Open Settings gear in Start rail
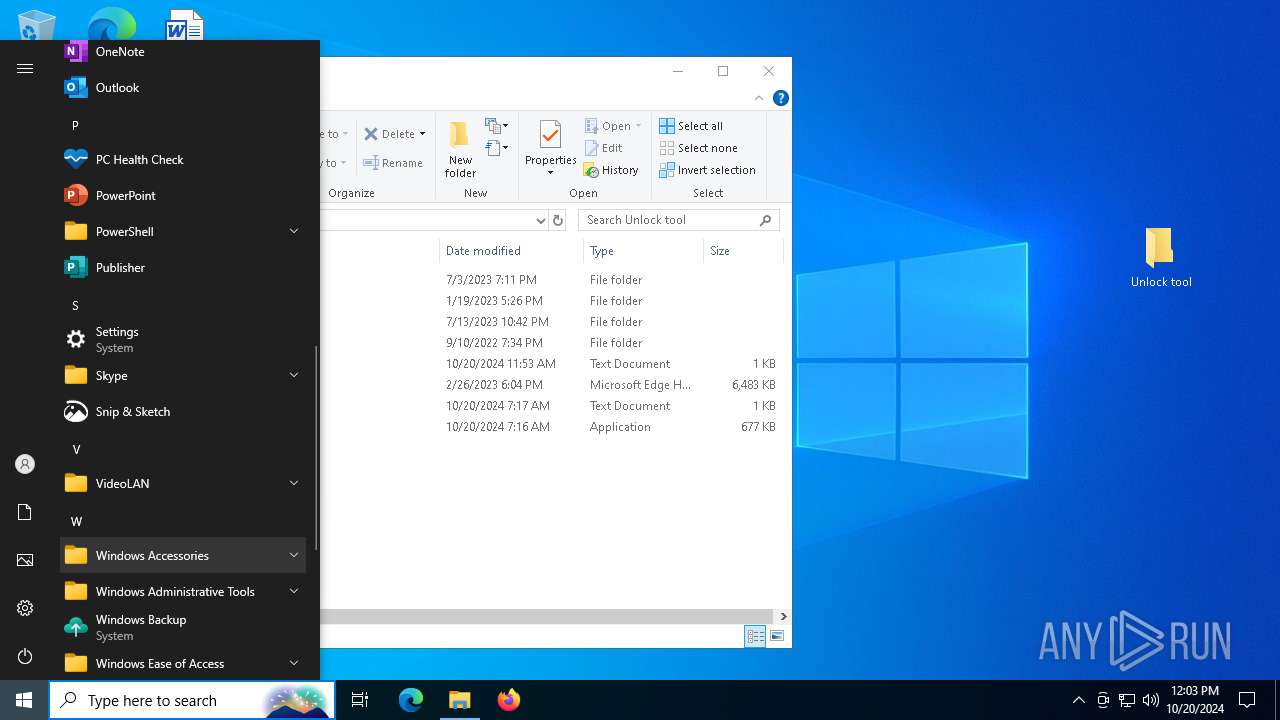Viewport: 1280px width, 720px height. (25, 608)
